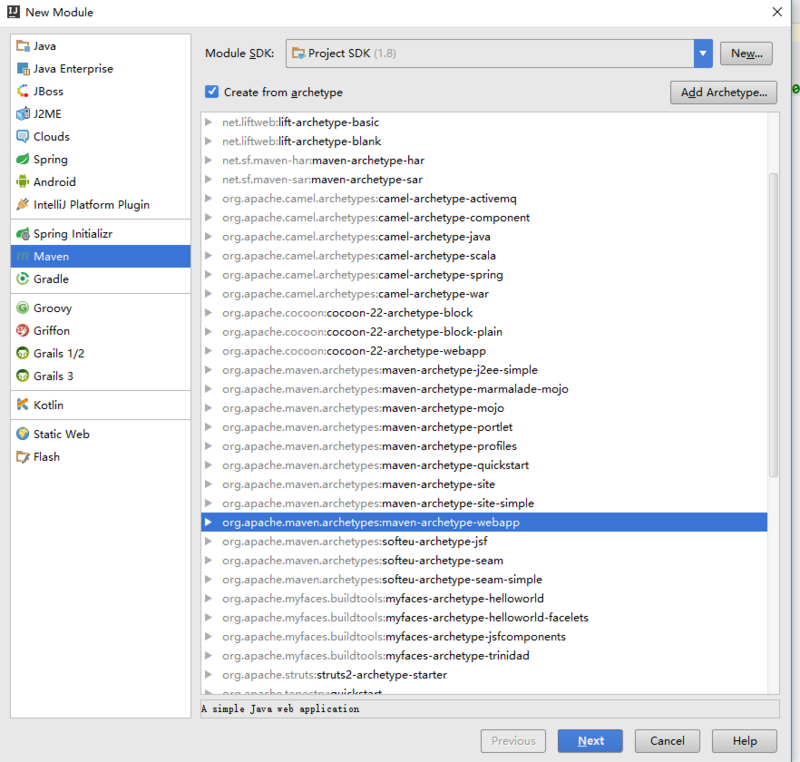
Task: Click the Java module type icon
Action: (x=22, y=46)
